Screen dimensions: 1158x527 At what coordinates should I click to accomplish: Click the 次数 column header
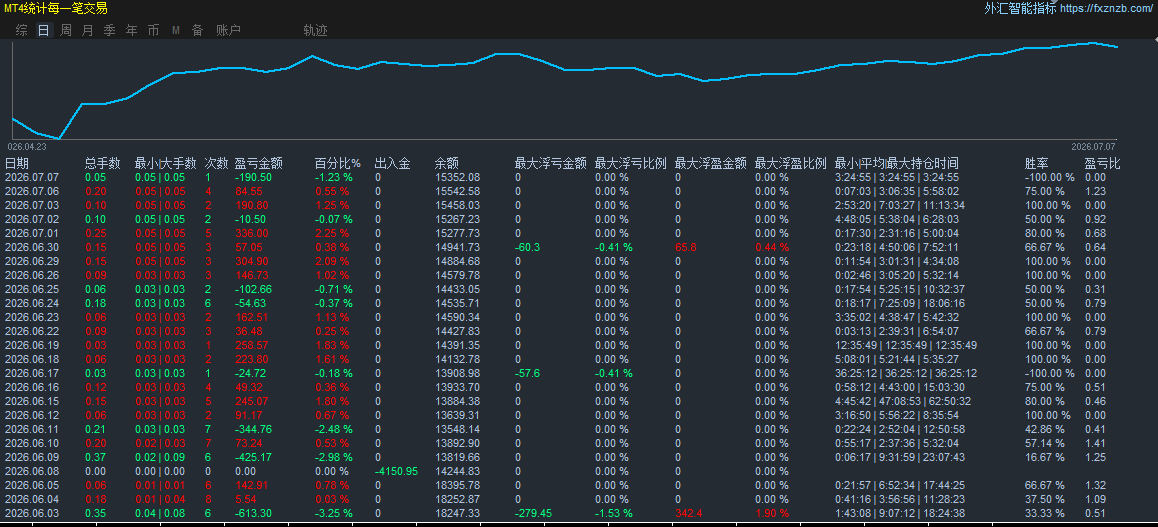coord(216,163)
